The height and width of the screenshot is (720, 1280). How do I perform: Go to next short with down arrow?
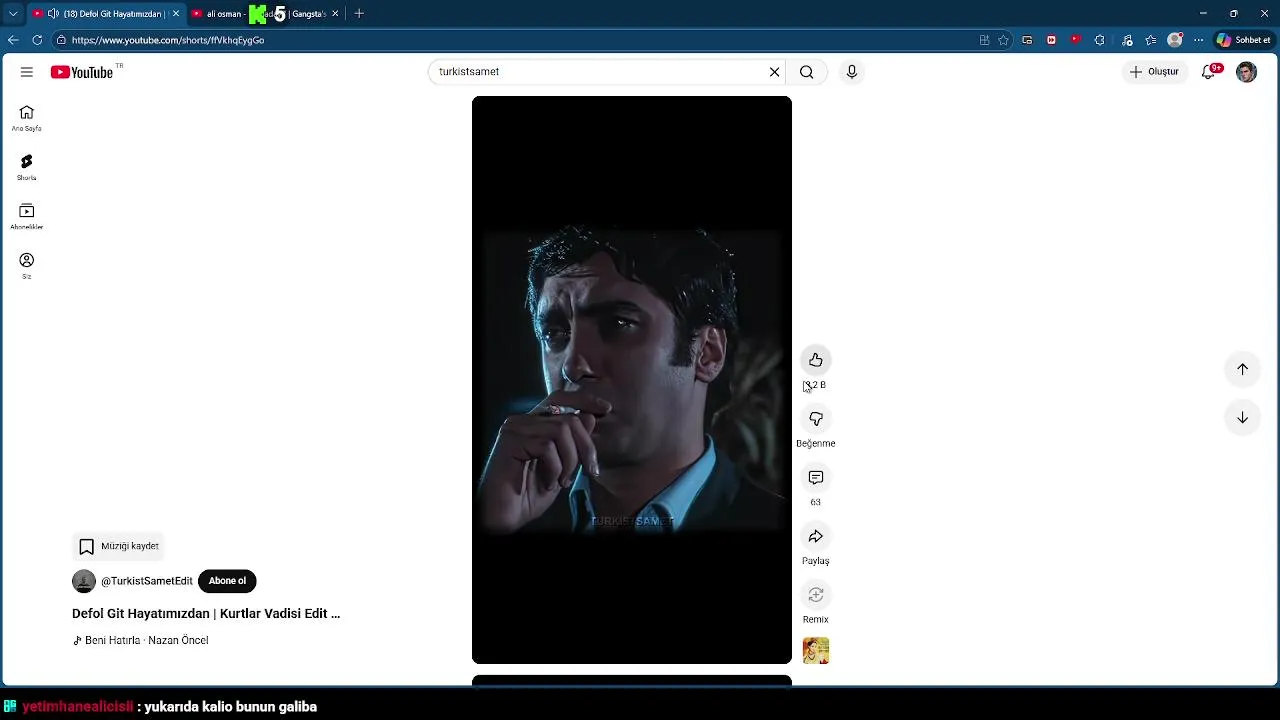point(1242,418)
